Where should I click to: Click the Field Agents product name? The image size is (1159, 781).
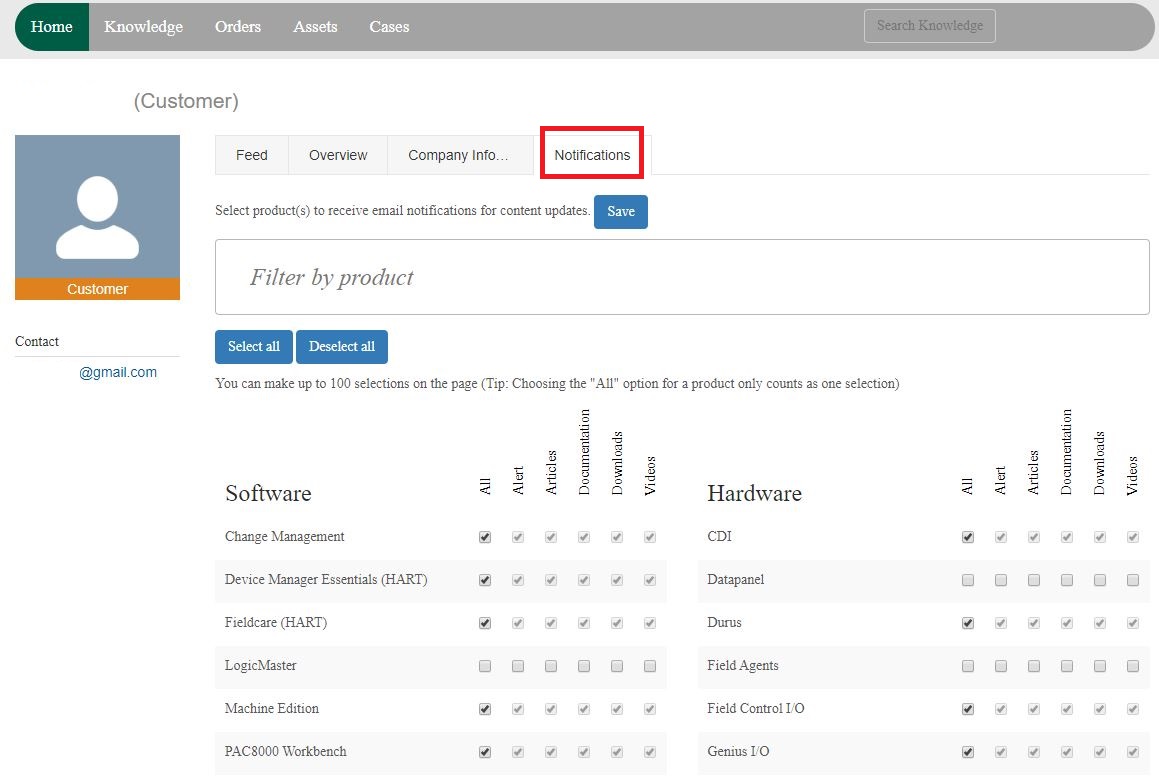tap(742, 666)
